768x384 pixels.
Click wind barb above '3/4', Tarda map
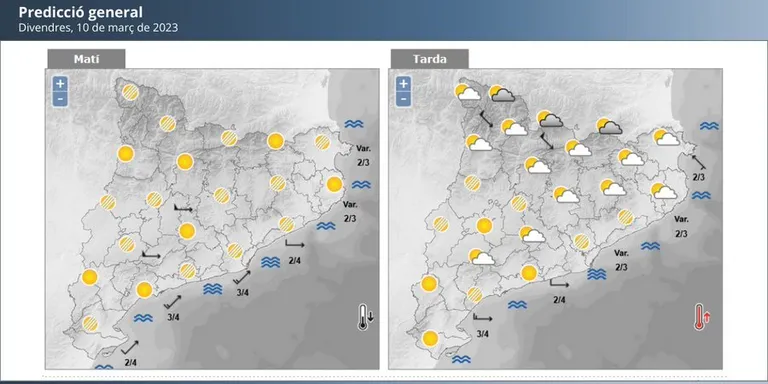[x=483, y=318]
